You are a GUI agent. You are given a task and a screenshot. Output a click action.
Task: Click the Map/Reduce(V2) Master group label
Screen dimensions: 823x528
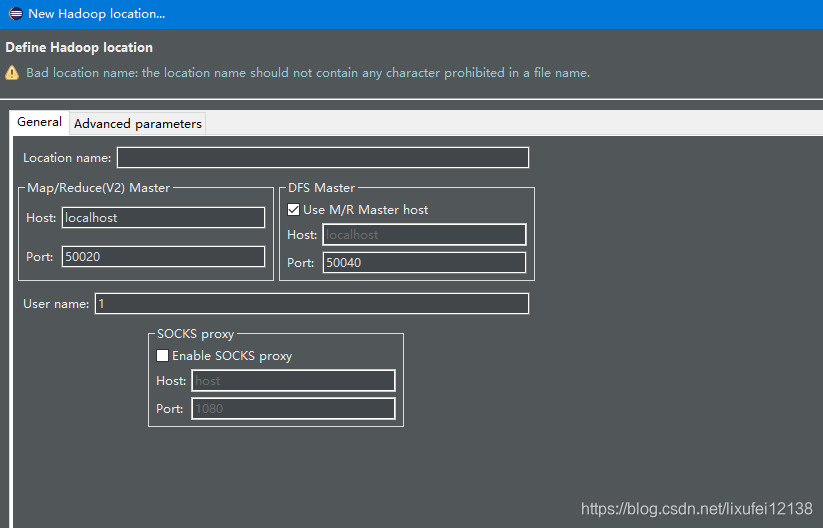pyautogui.click(x=98, y=188)
